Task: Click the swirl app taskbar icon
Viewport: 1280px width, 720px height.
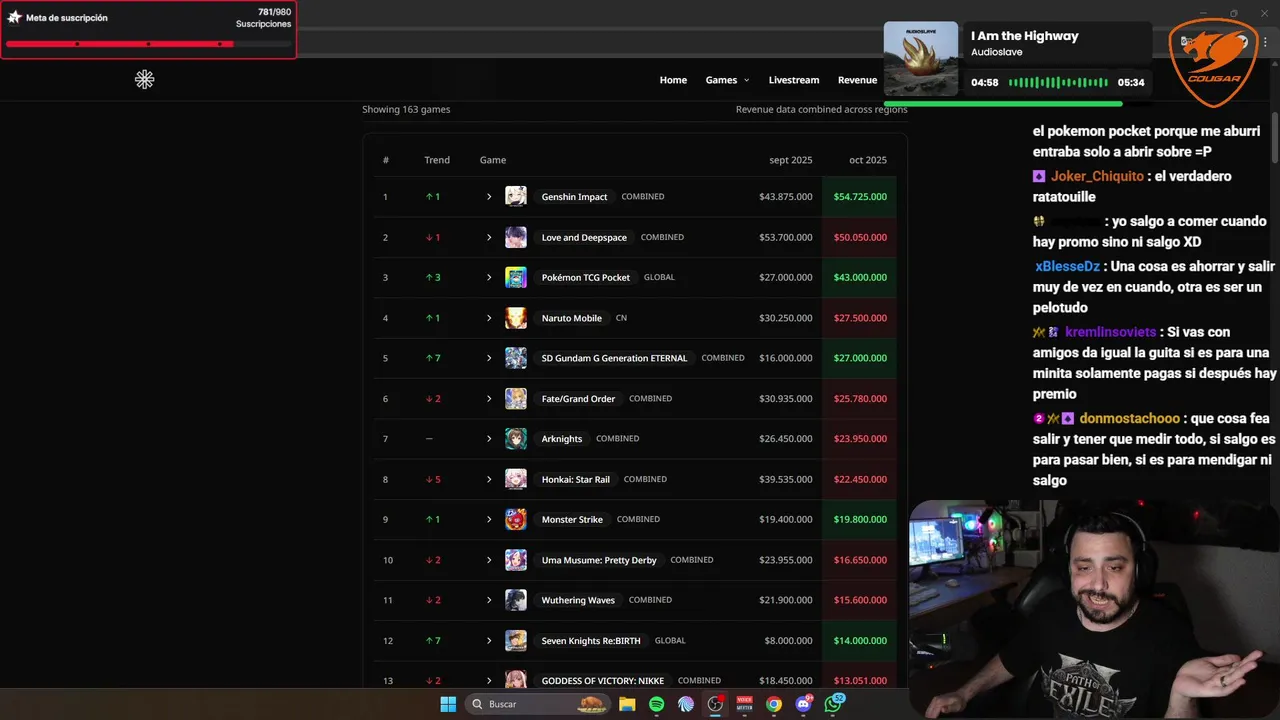Action: [685, 704]
